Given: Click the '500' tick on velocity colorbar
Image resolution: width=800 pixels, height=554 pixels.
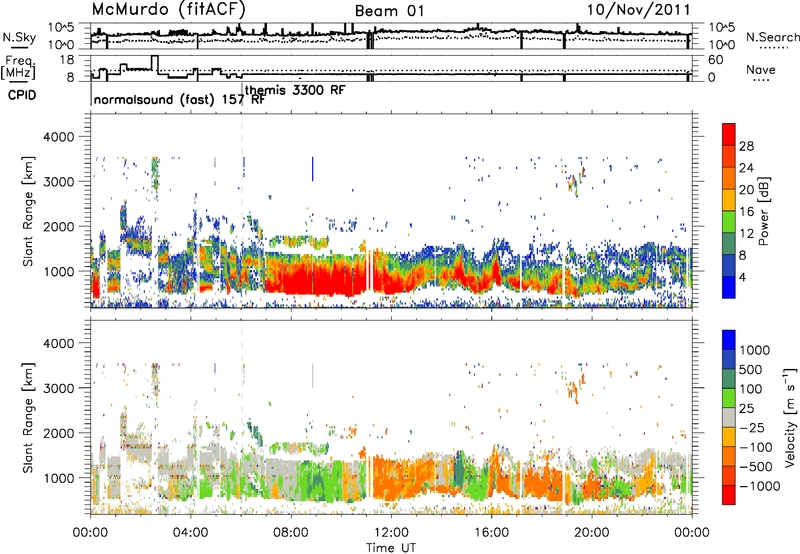Looking at the screenshot, I should [x=751, y=369].
